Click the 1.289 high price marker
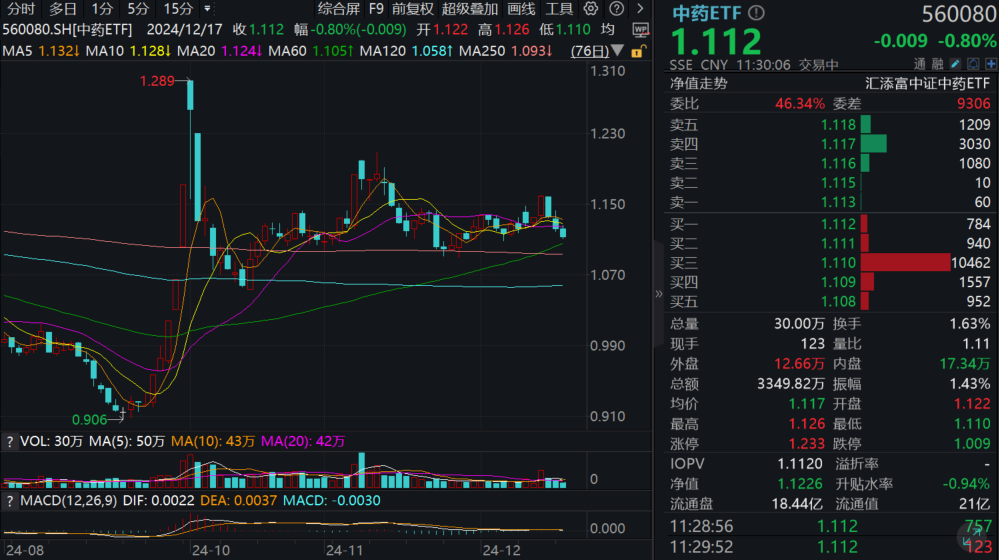 point(157,81)
